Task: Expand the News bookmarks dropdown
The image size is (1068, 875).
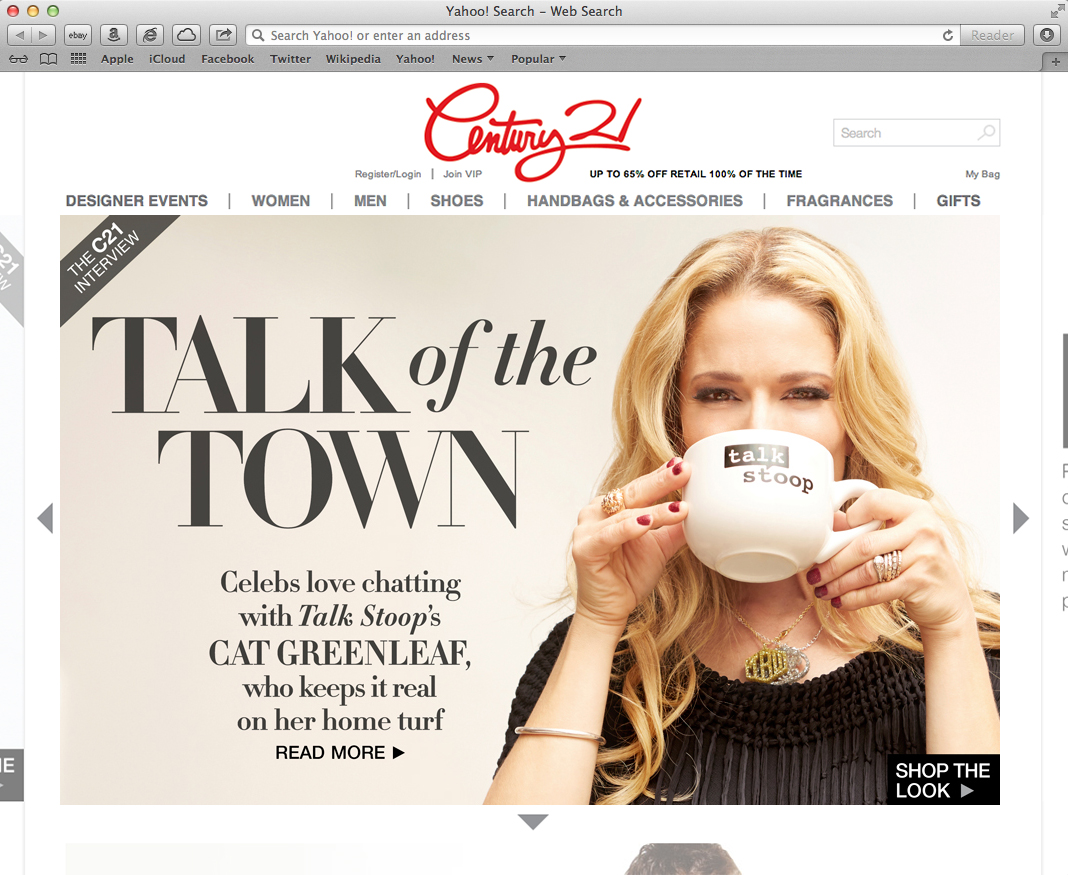Action: [473, 59]
